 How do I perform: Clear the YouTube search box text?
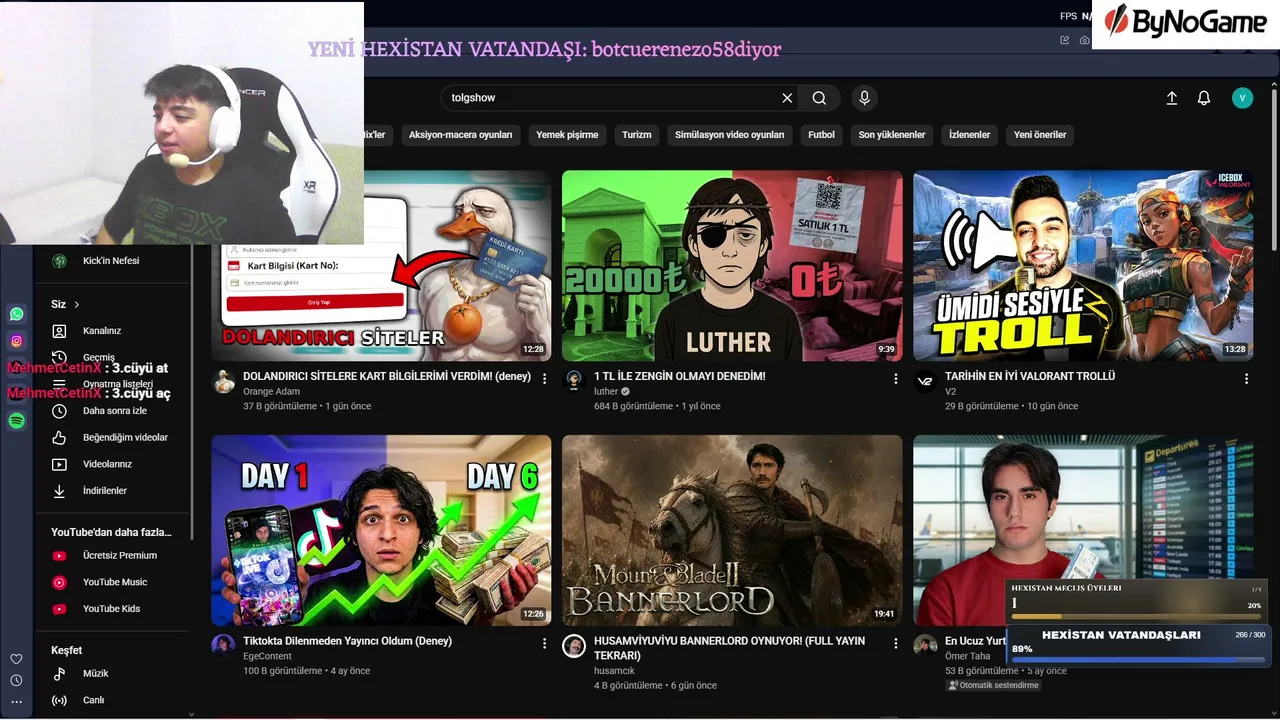(x=787, y=98)
